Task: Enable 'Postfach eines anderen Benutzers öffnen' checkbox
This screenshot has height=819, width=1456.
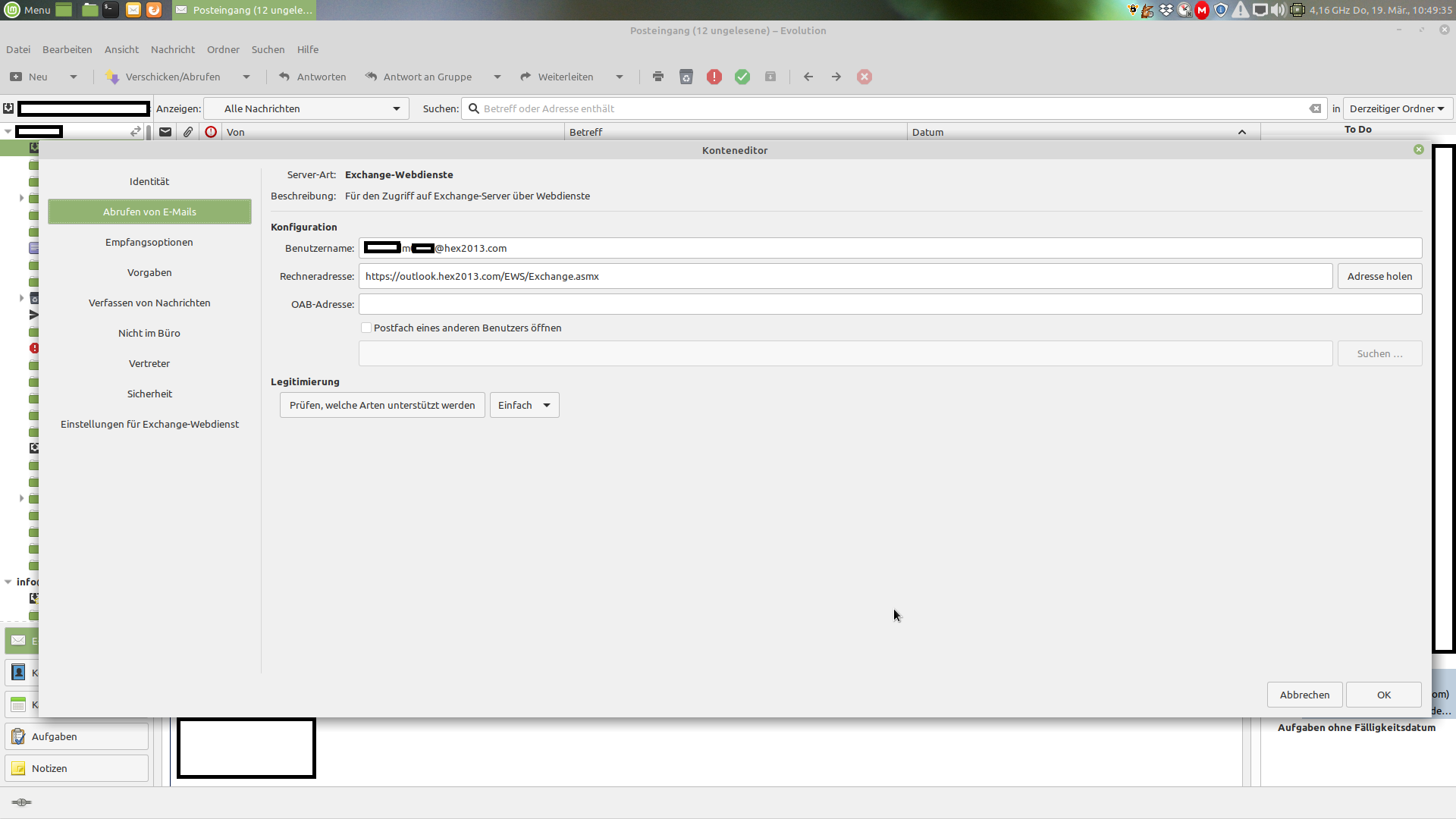Action: click(366, 328)
